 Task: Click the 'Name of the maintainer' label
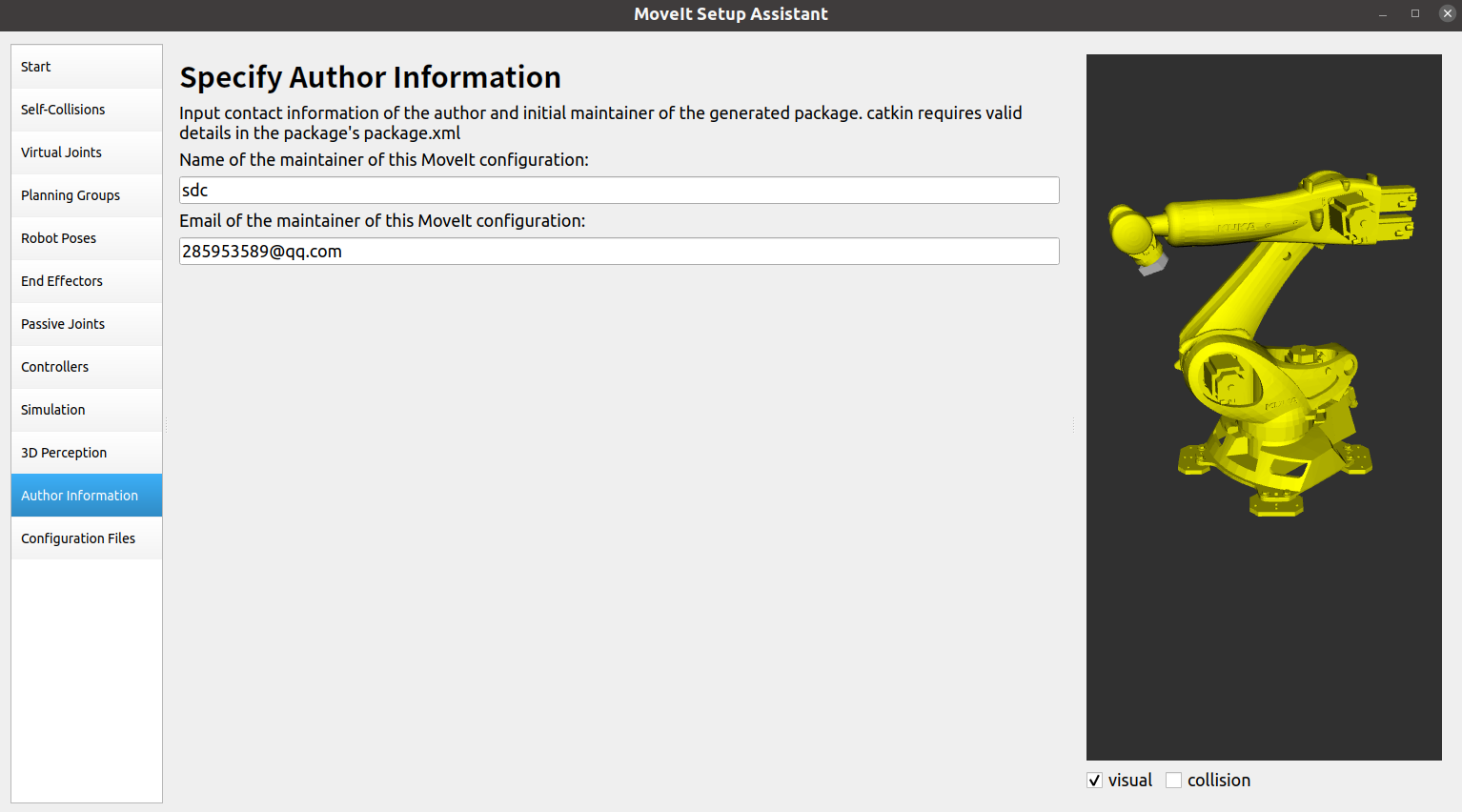point(384,160)
